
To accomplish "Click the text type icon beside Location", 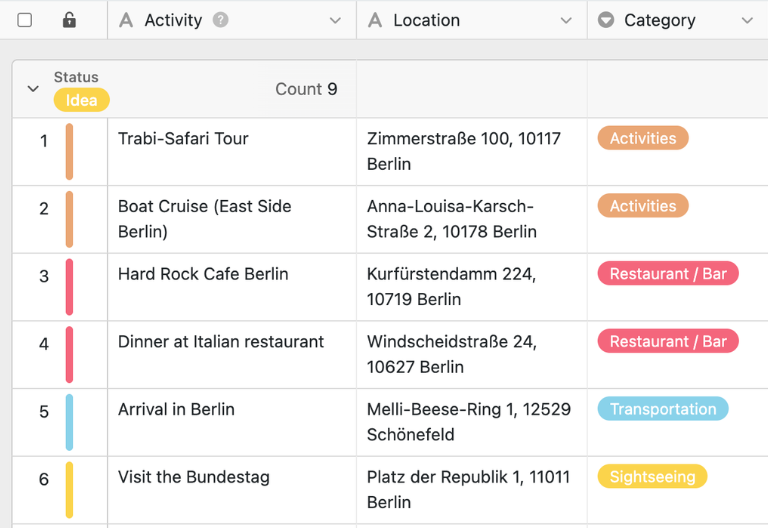I will (x=375, y=20).
